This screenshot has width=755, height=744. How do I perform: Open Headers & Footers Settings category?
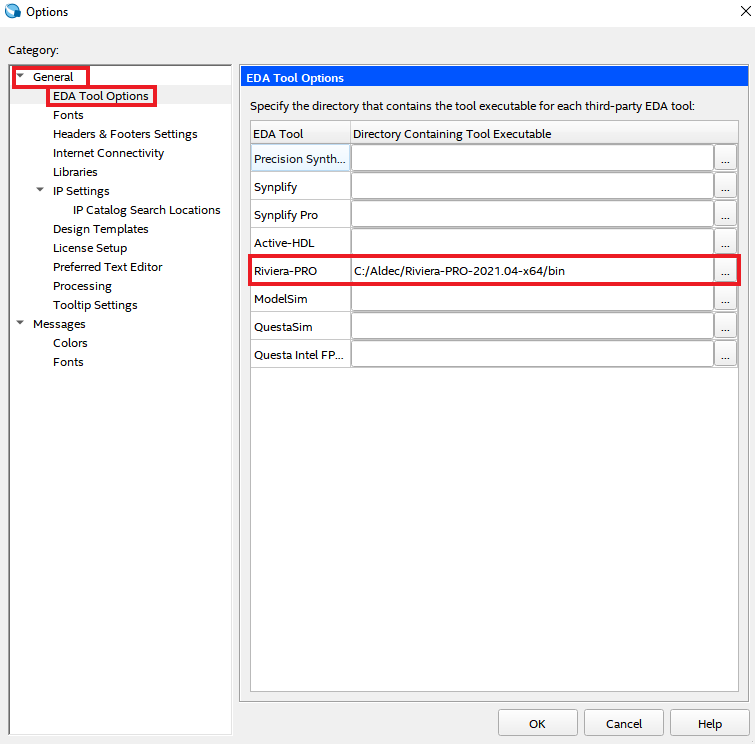pos(125,134)
